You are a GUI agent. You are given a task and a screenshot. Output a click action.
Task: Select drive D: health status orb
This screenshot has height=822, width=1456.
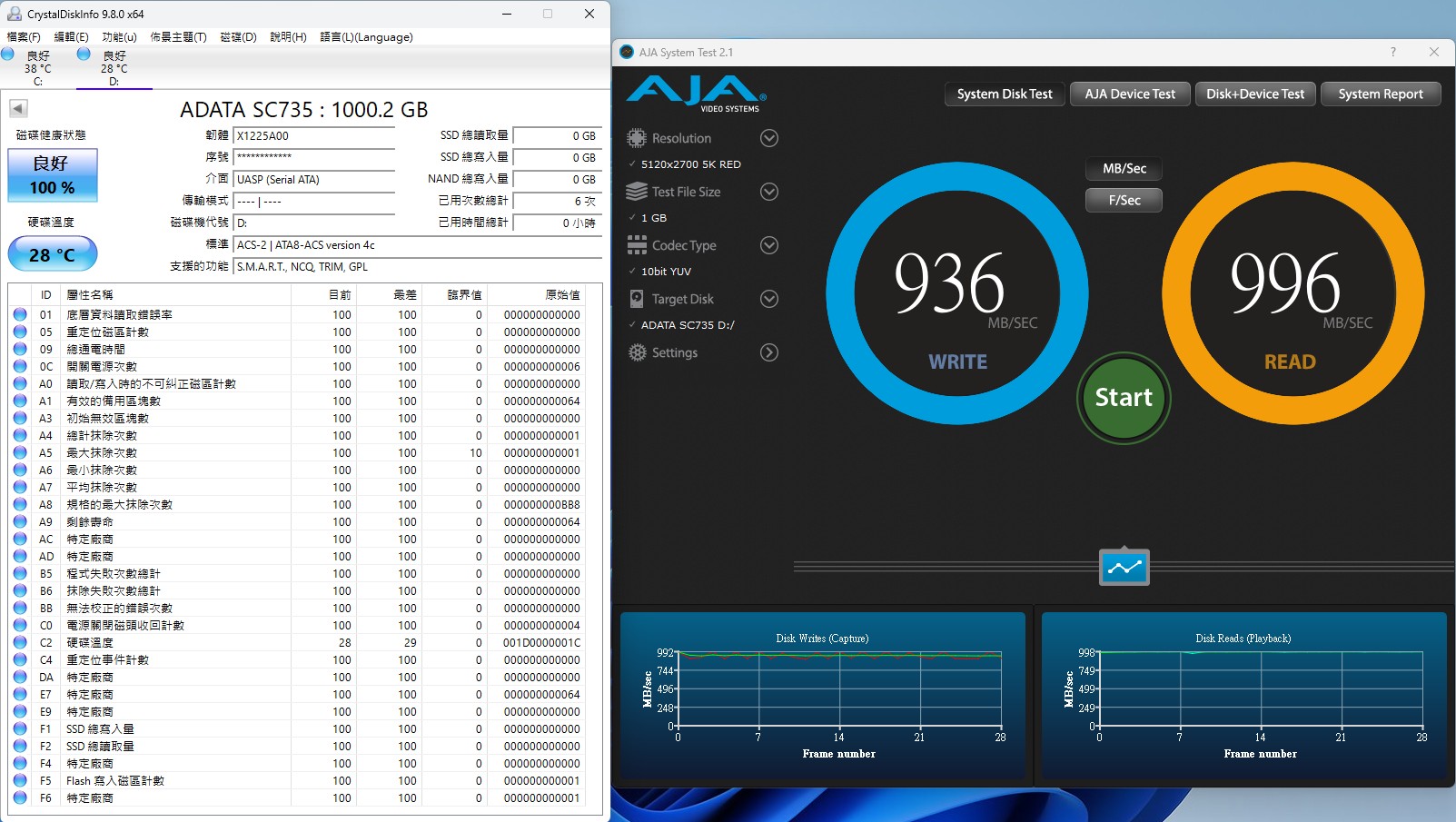point(84,54)
